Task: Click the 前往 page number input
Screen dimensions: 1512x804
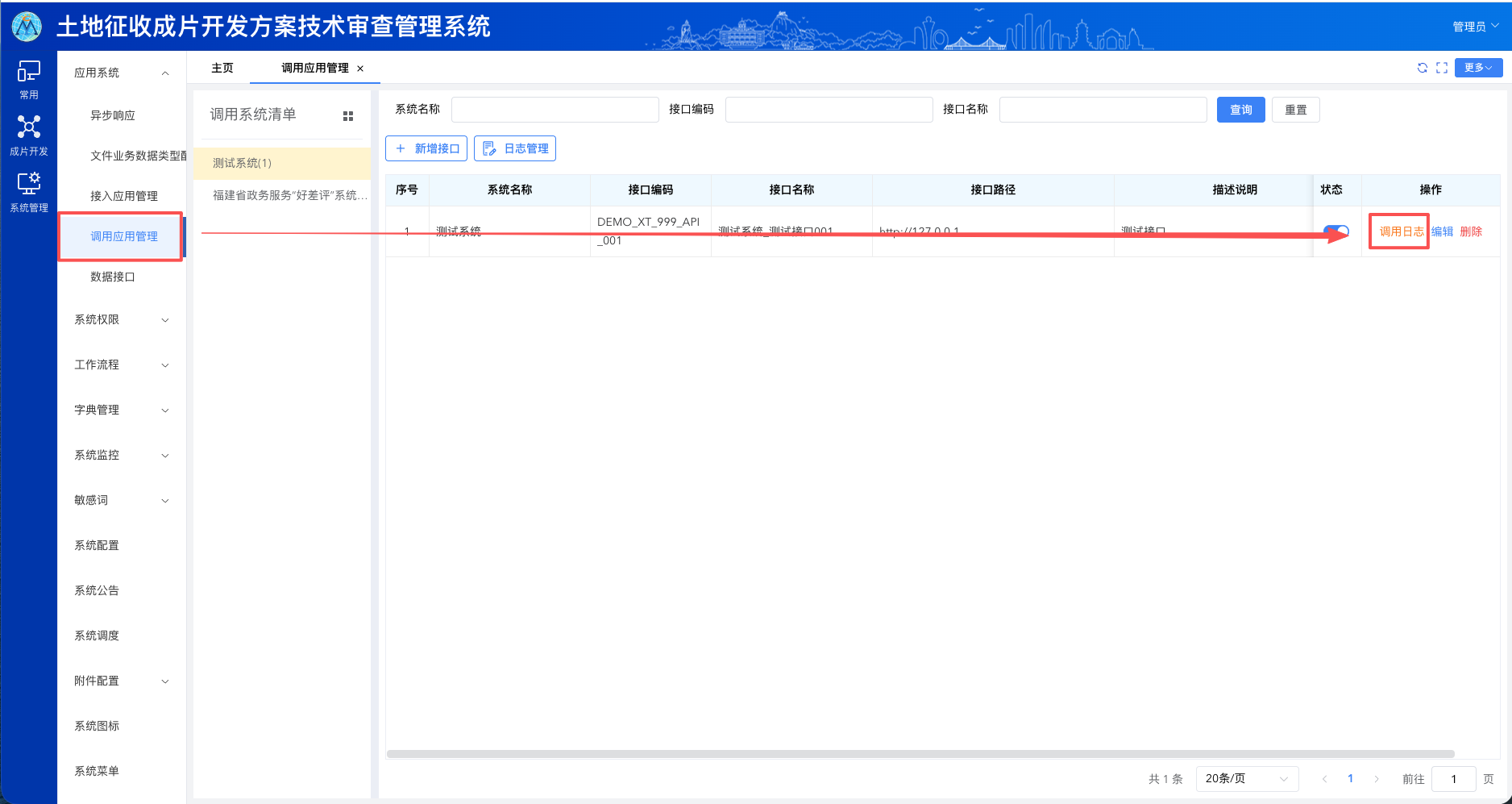Action: (x=1453, y=778)
